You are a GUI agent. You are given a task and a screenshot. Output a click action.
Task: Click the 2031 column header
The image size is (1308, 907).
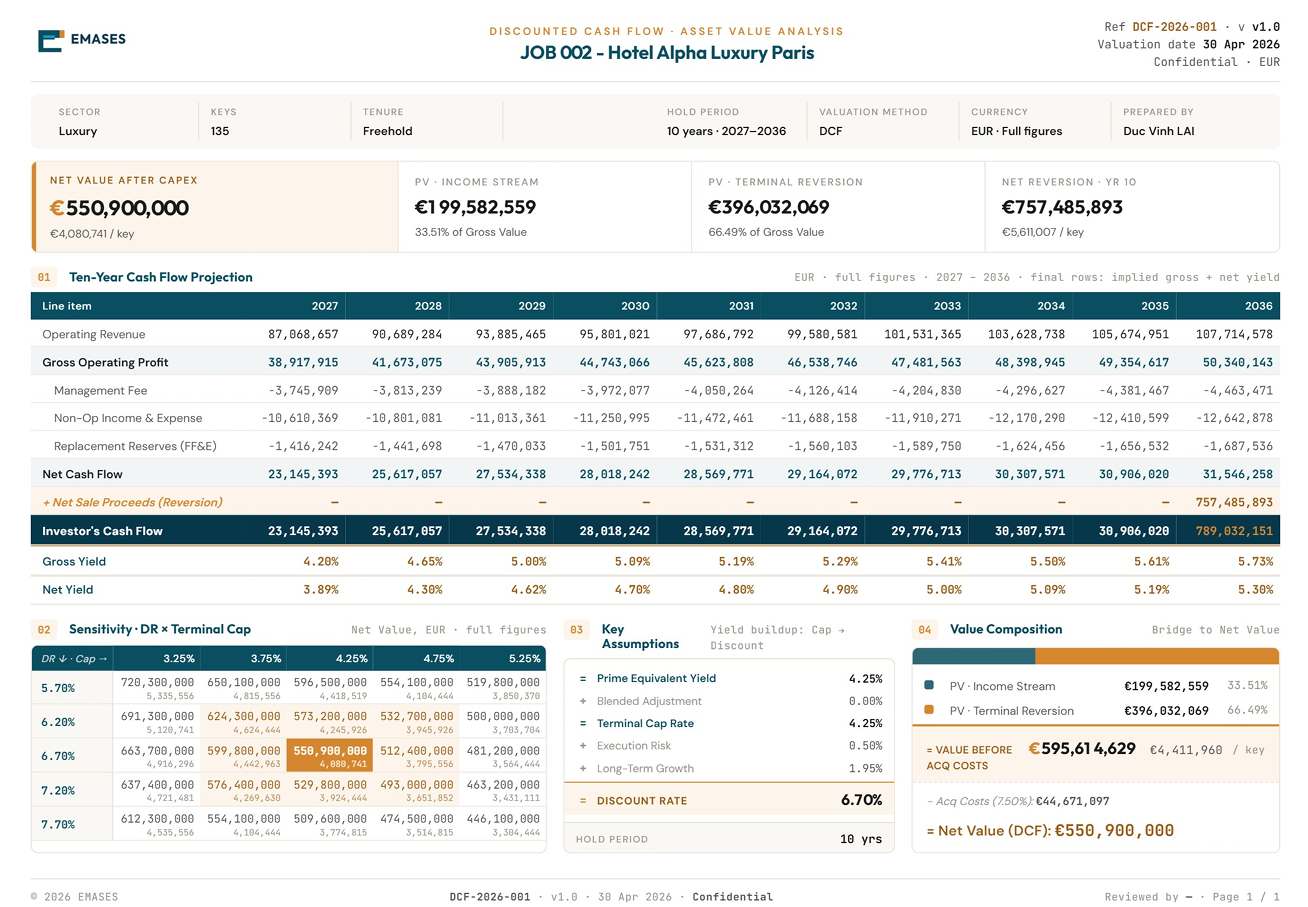click(x=741, y=306)
